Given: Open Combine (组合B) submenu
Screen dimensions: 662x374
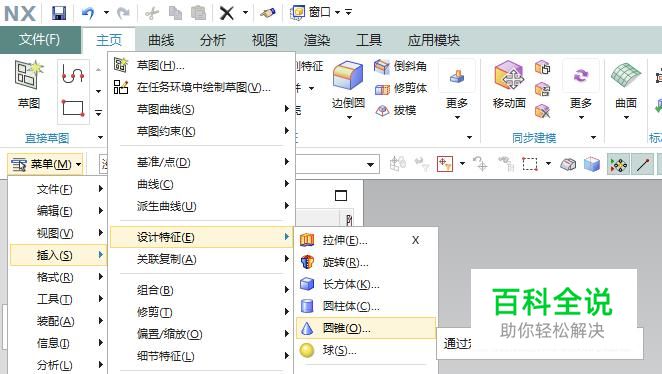Looking at the screenshot, I should (x=202, y=290).
